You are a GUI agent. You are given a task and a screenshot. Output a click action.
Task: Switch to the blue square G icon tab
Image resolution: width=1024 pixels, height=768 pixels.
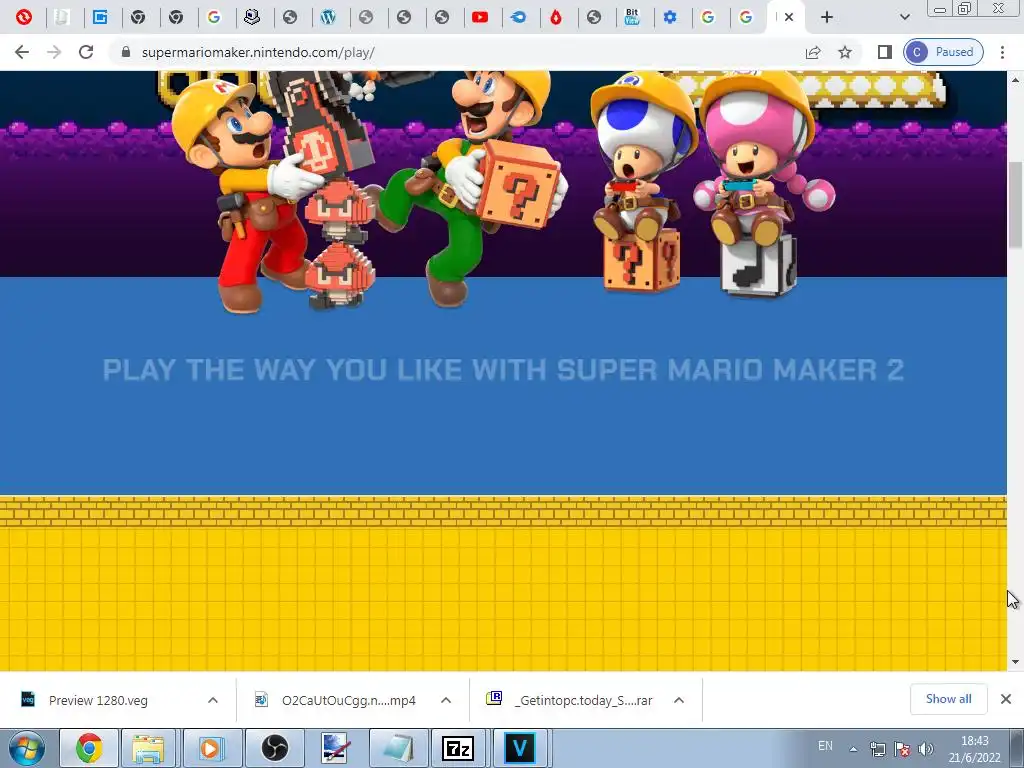pyautogui.click(x=100, y=18)
